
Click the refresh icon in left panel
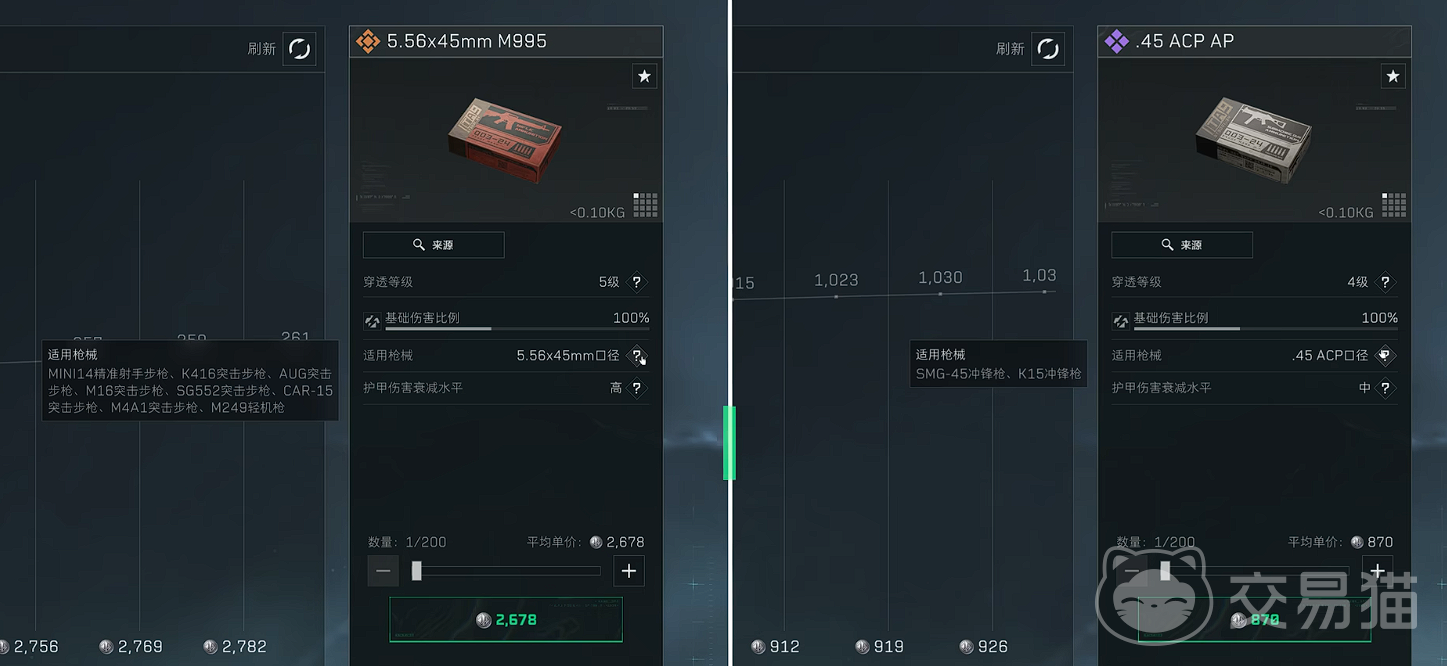coord(299,48)
